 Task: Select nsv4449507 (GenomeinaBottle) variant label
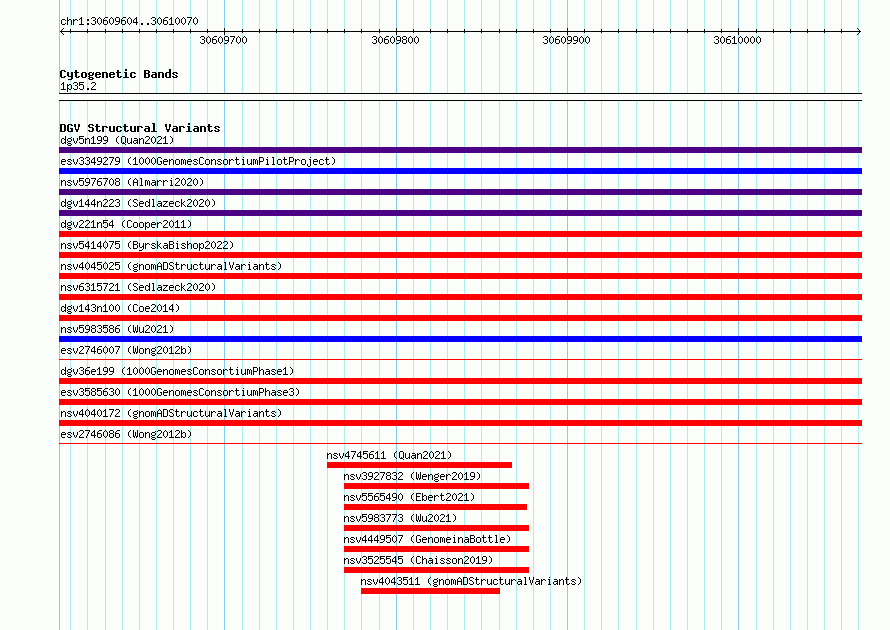coord(427,539)
